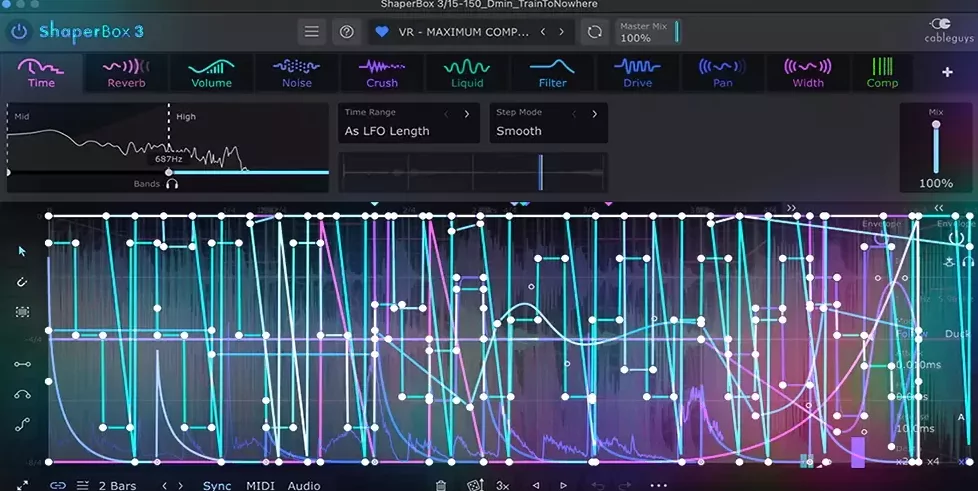Switch trigger mode to Audio
The width and height of the screenshot is (978, 491).
[x=304, y=485]
